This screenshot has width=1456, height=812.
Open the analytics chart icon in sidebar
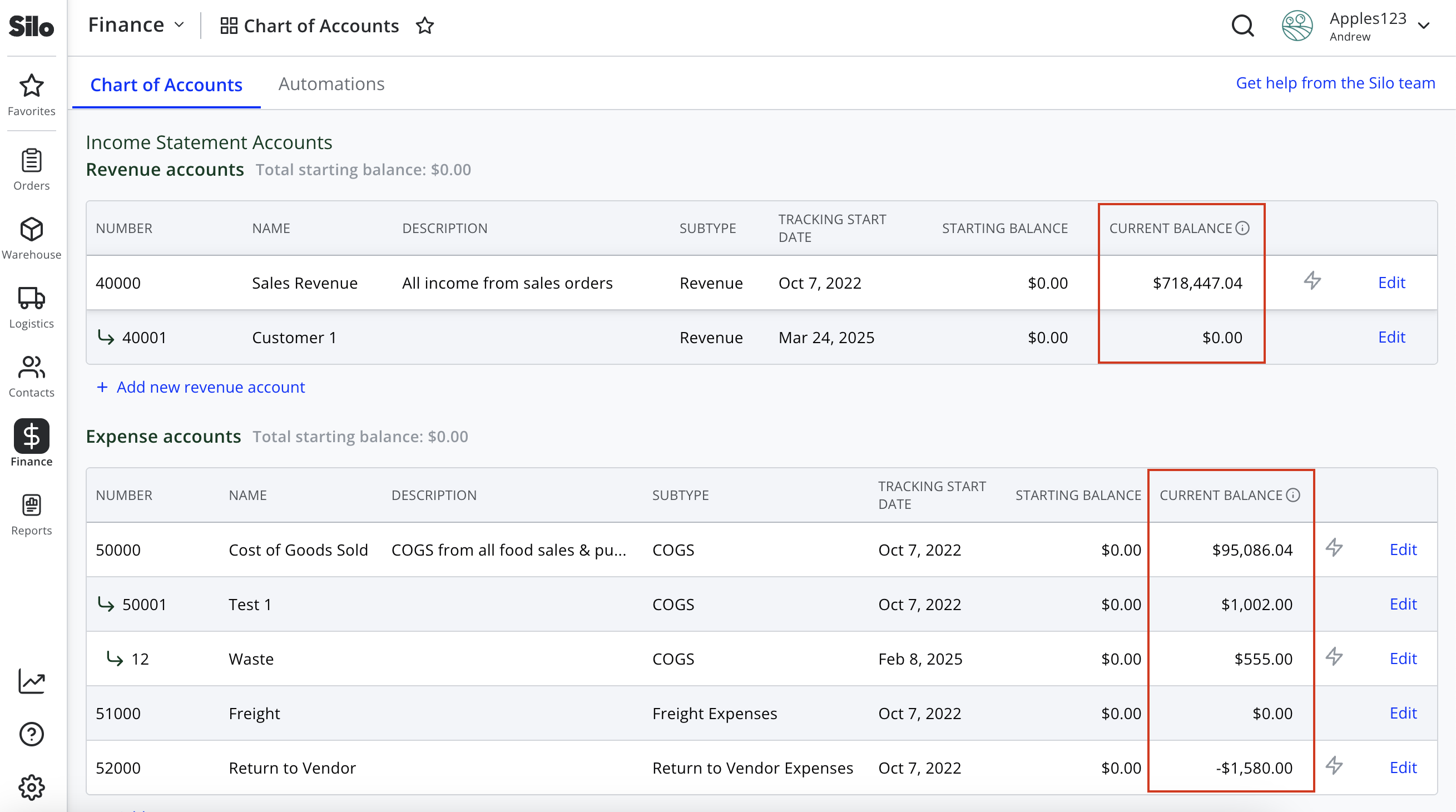pyautogui.click(x=31, y=681)
